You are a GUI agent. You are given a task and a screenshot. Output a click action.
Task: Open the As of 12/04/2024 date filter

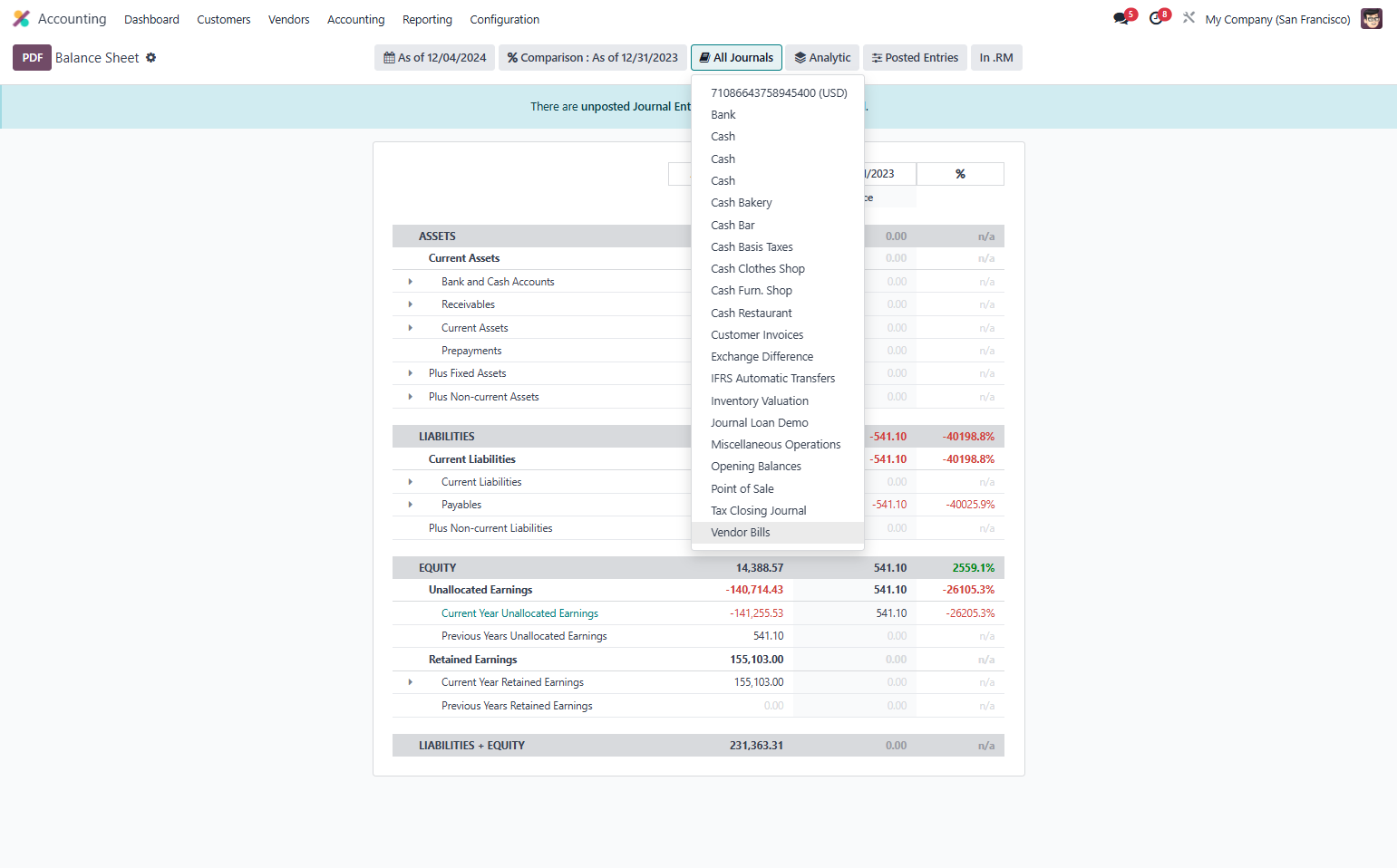point(434,57)
